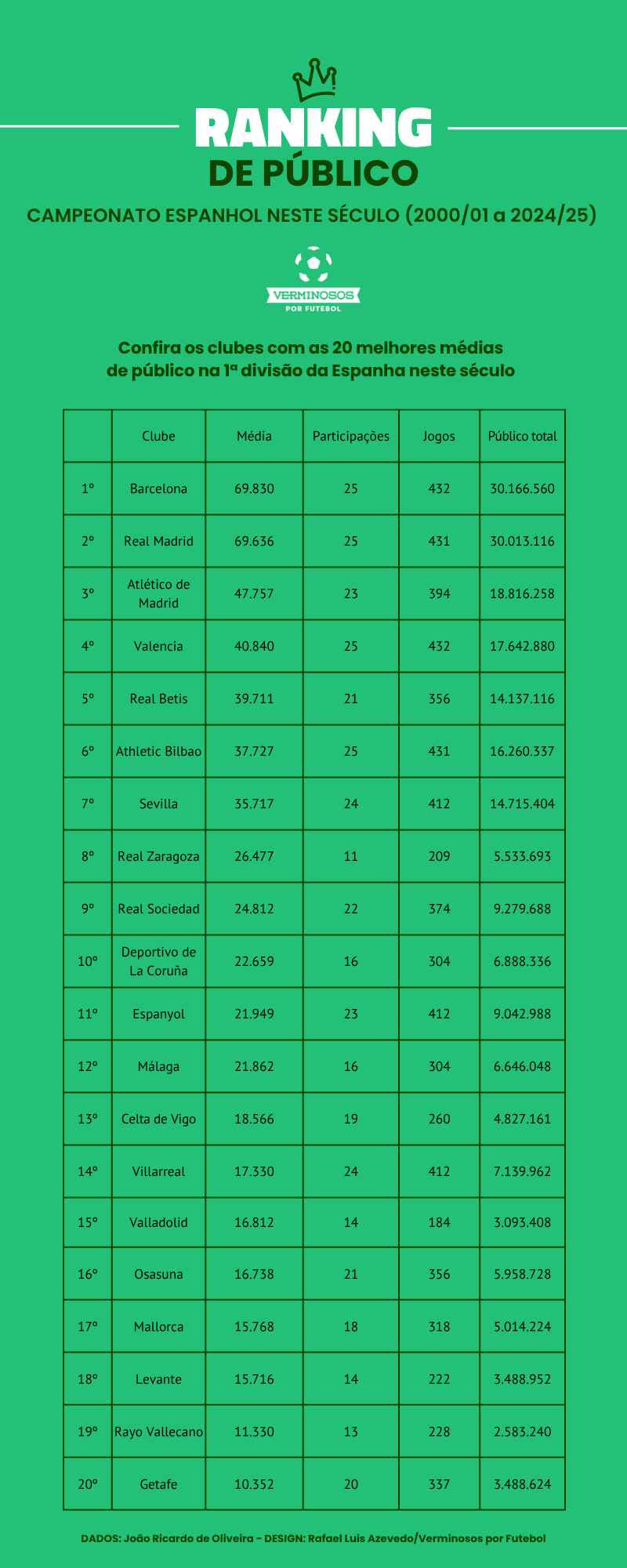Select Atlético de Madrid in the table
627x1568 pixels.
(158, 593)
